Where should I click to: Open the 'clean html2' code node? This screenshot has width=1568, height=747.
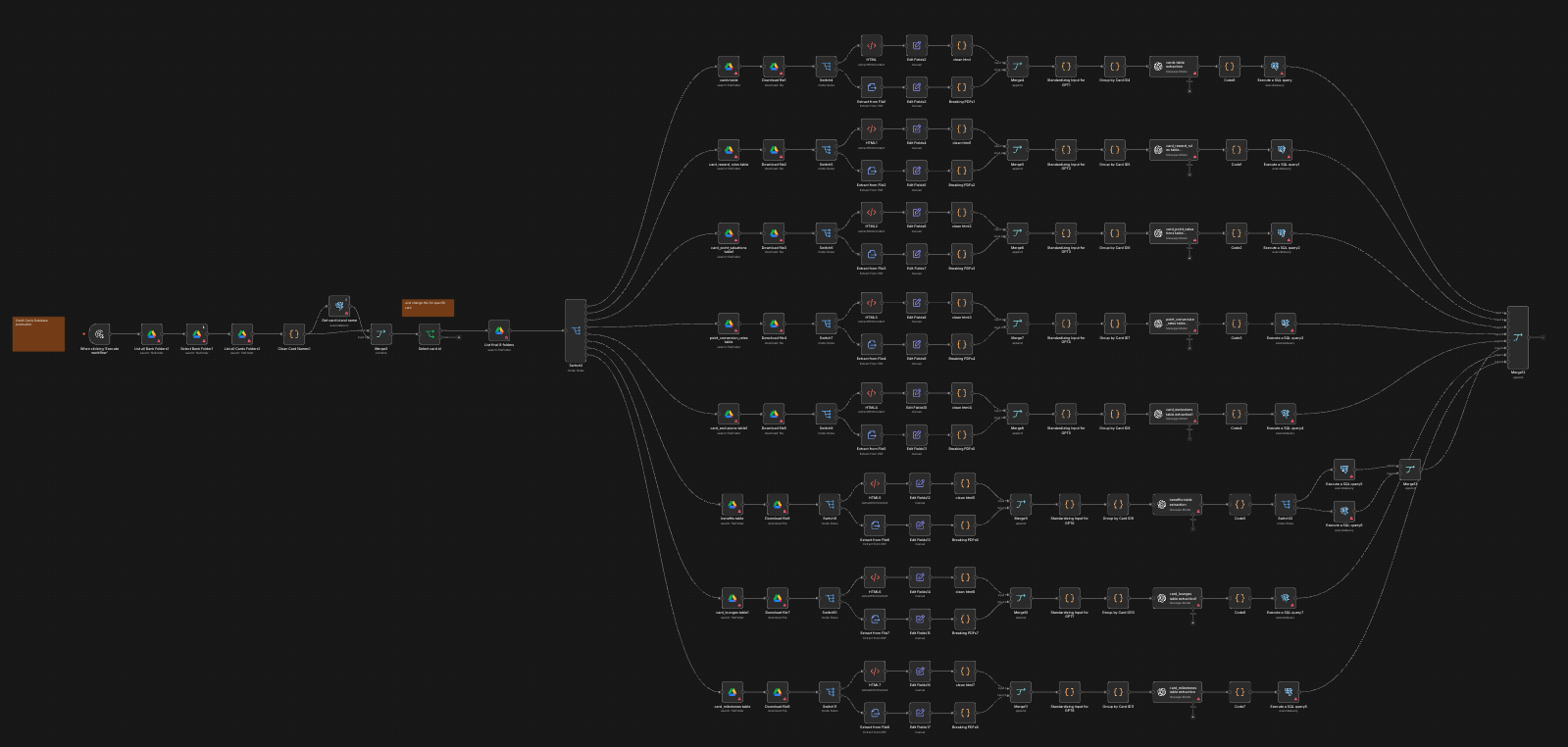point(961,213)
